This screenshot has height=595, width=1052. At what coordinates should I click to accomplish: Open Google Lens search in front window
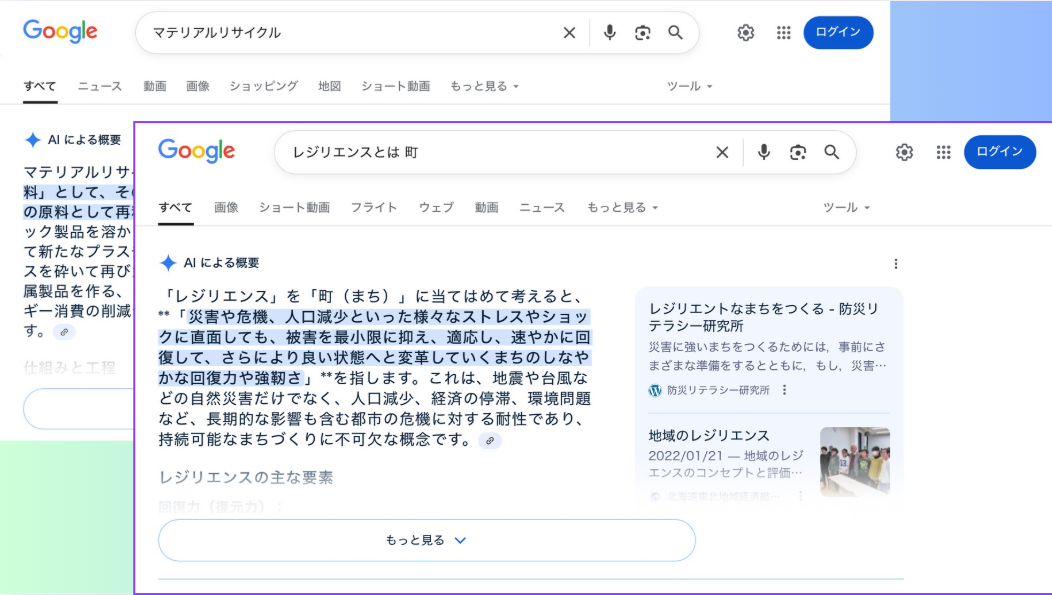click(x=798, y=152)
